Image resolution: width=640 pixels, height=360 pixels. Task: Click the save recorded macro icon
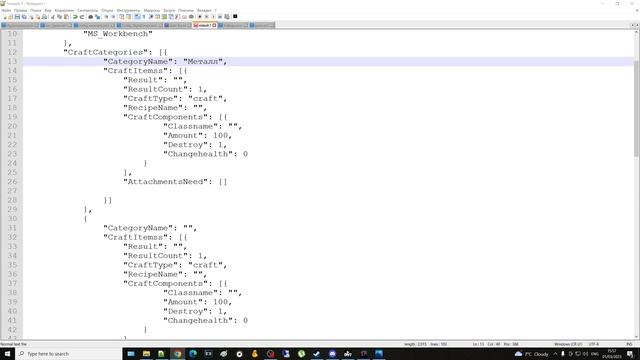click(227, 17)
